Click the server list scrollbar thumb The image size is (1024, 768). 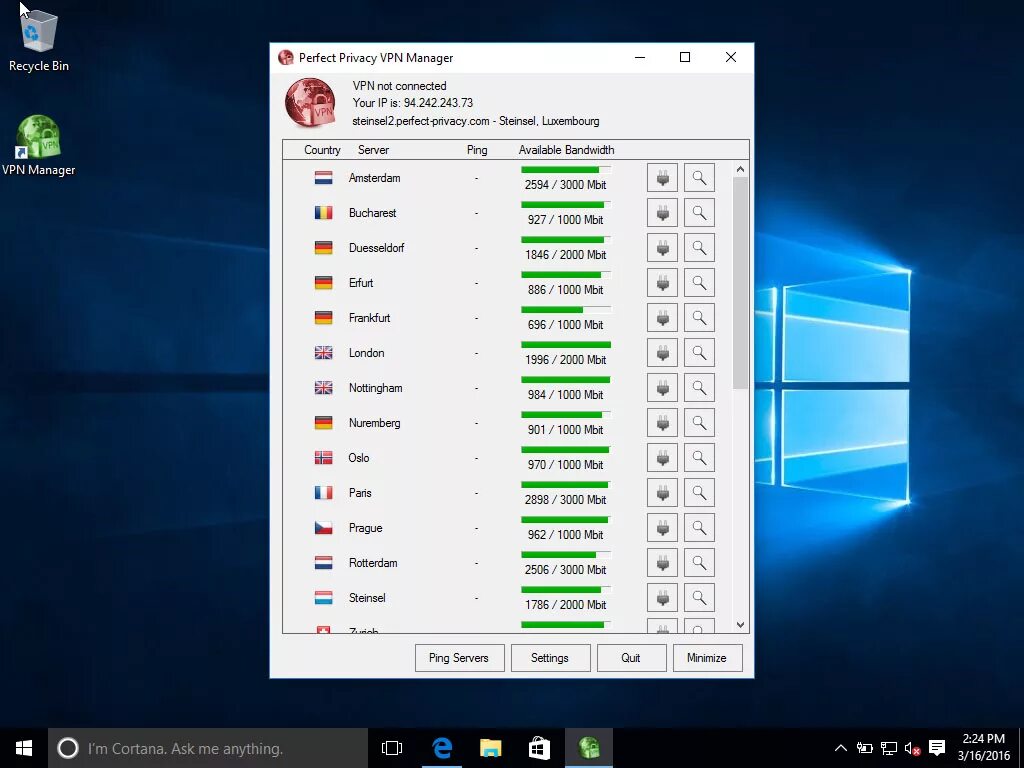coord(740,283)
